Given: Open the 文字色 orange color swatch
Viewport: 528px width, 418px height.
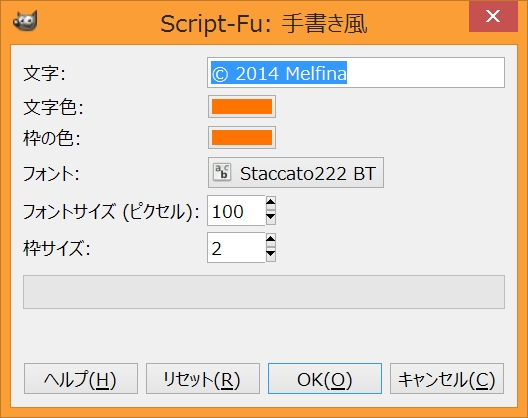Looking at the screenshot, I should 242,106.
